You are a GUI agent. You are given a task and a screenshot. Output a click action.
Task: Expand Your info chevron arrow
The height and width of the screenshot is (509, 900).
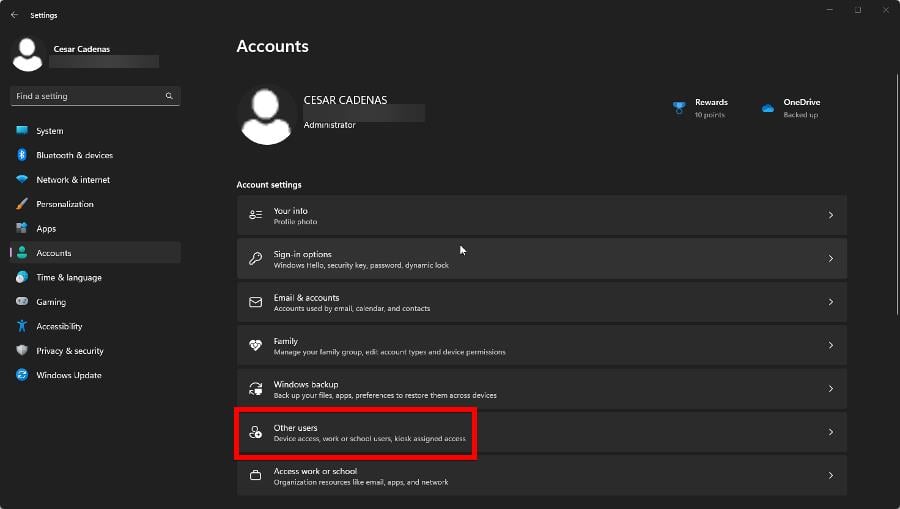(830, 215)
